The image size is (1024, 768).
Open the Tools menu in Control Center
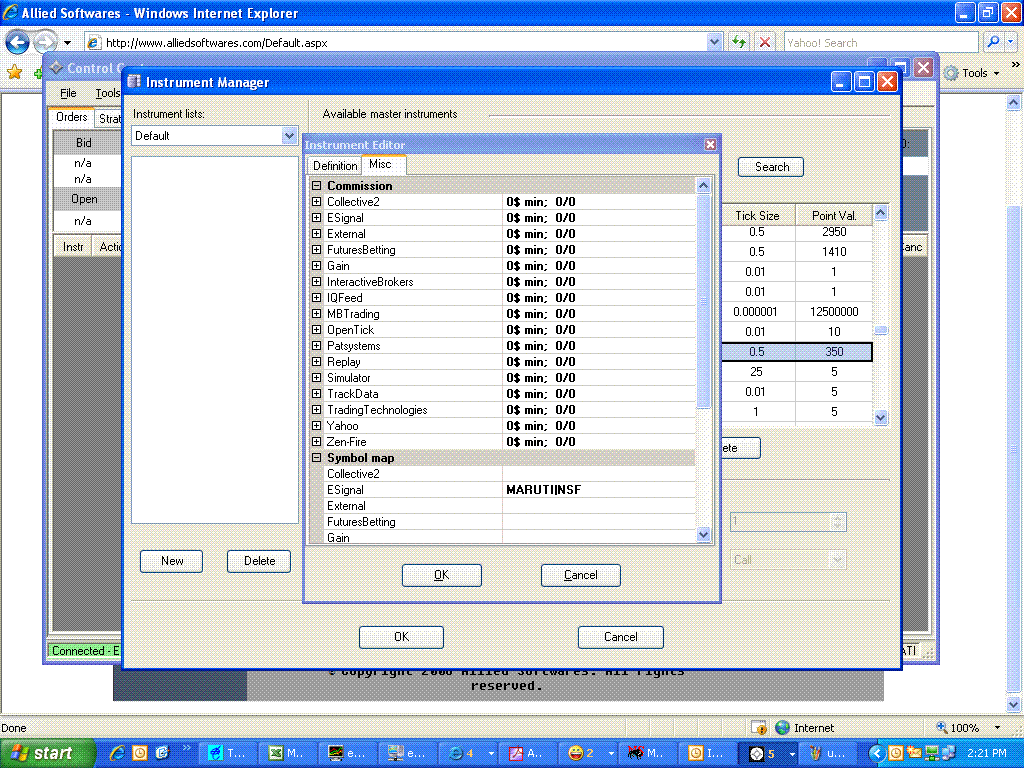coord(108,93)
